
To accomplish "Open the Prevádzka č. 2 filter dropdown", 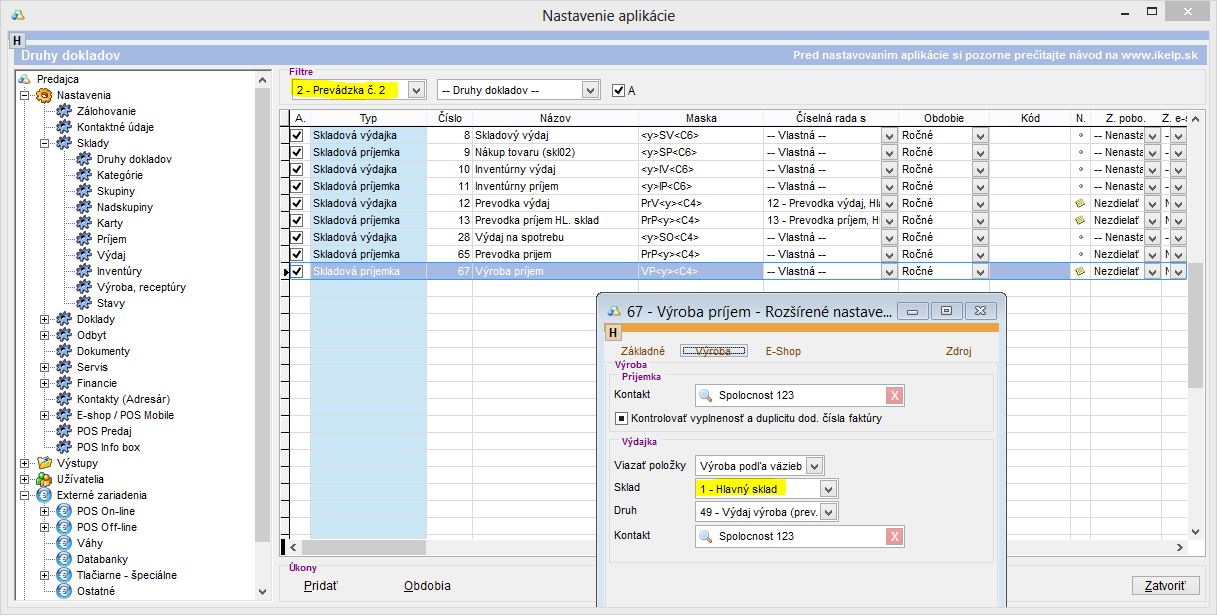I will (x=417, y=90).
